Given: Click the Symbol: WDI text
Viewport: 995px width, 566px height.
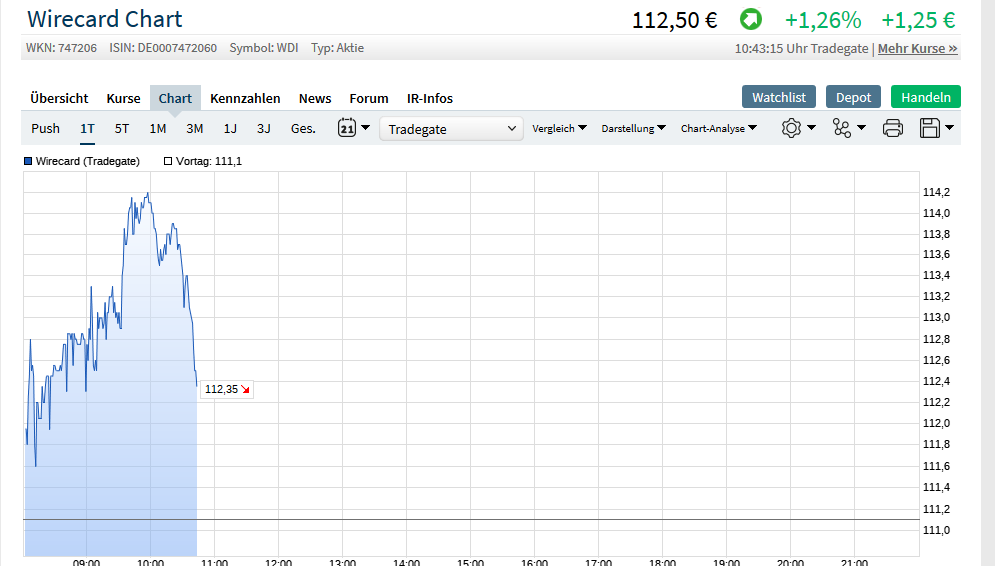Looking at the screenshot, I should click(x=264, y=48).
